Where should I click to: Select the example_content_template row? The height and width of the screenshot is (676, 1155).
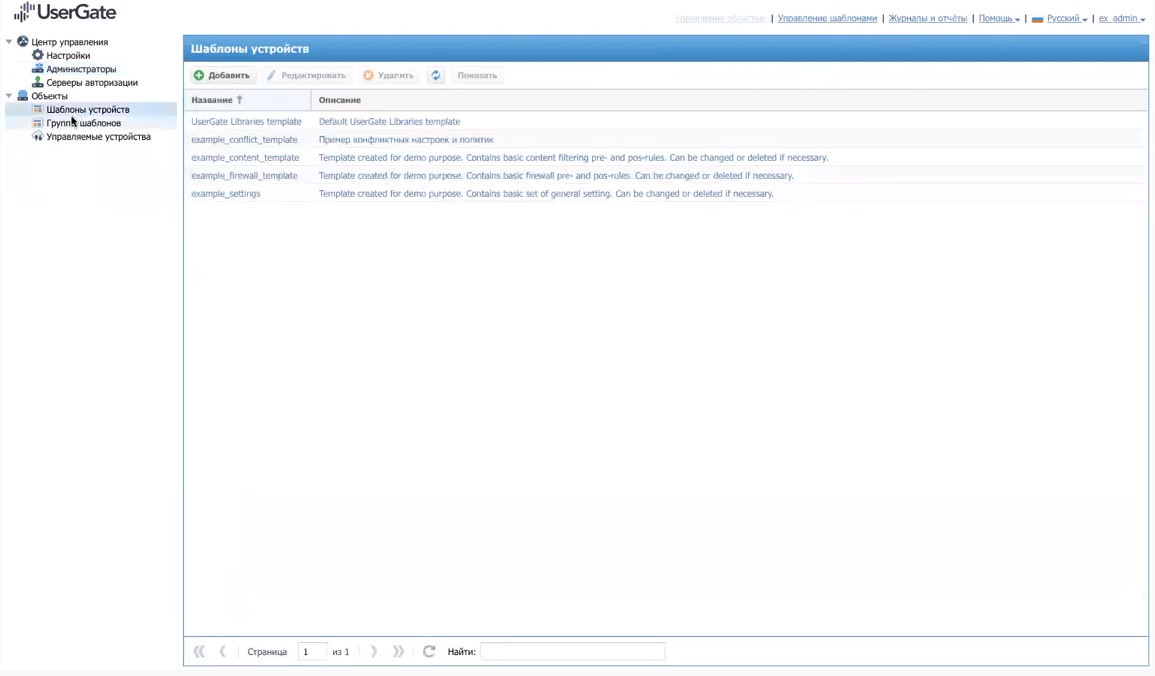point(666,158)
